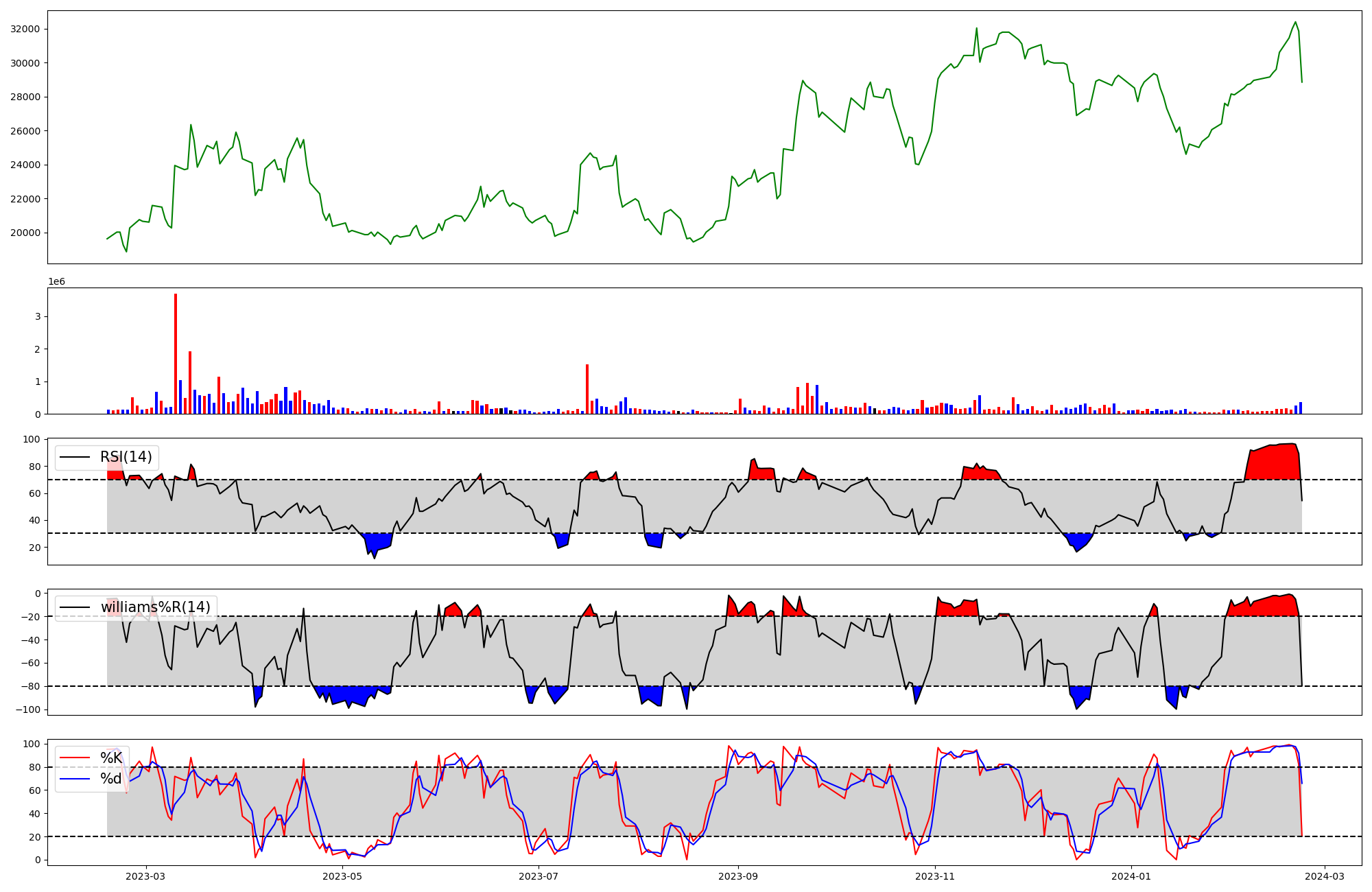The image size is (1372, 892).
Task: Click the -100 Williams %R axis tick label
Action: 28,709
